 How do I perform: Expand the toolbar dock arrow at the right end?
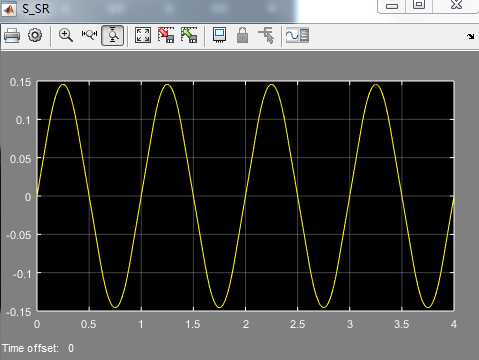coord(471,36)
